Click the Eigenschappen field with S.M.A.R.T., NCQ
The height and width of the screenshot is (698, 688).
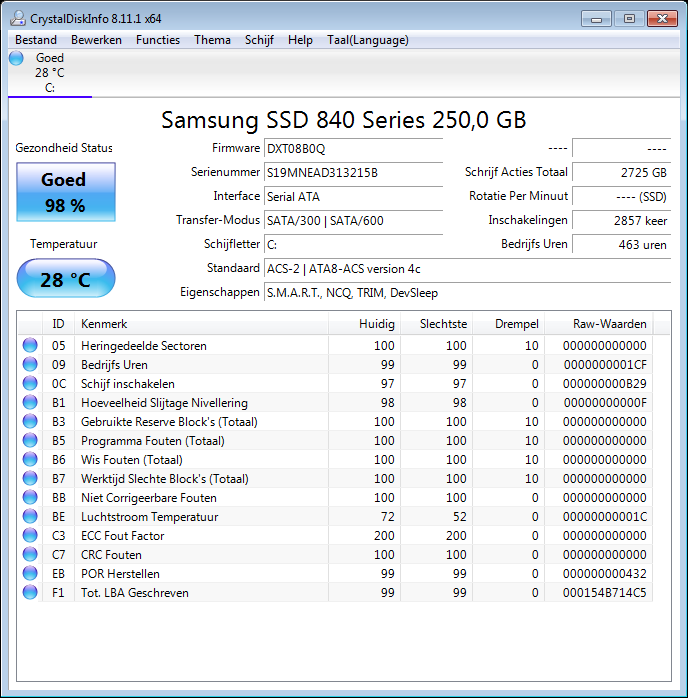(467, 293)
